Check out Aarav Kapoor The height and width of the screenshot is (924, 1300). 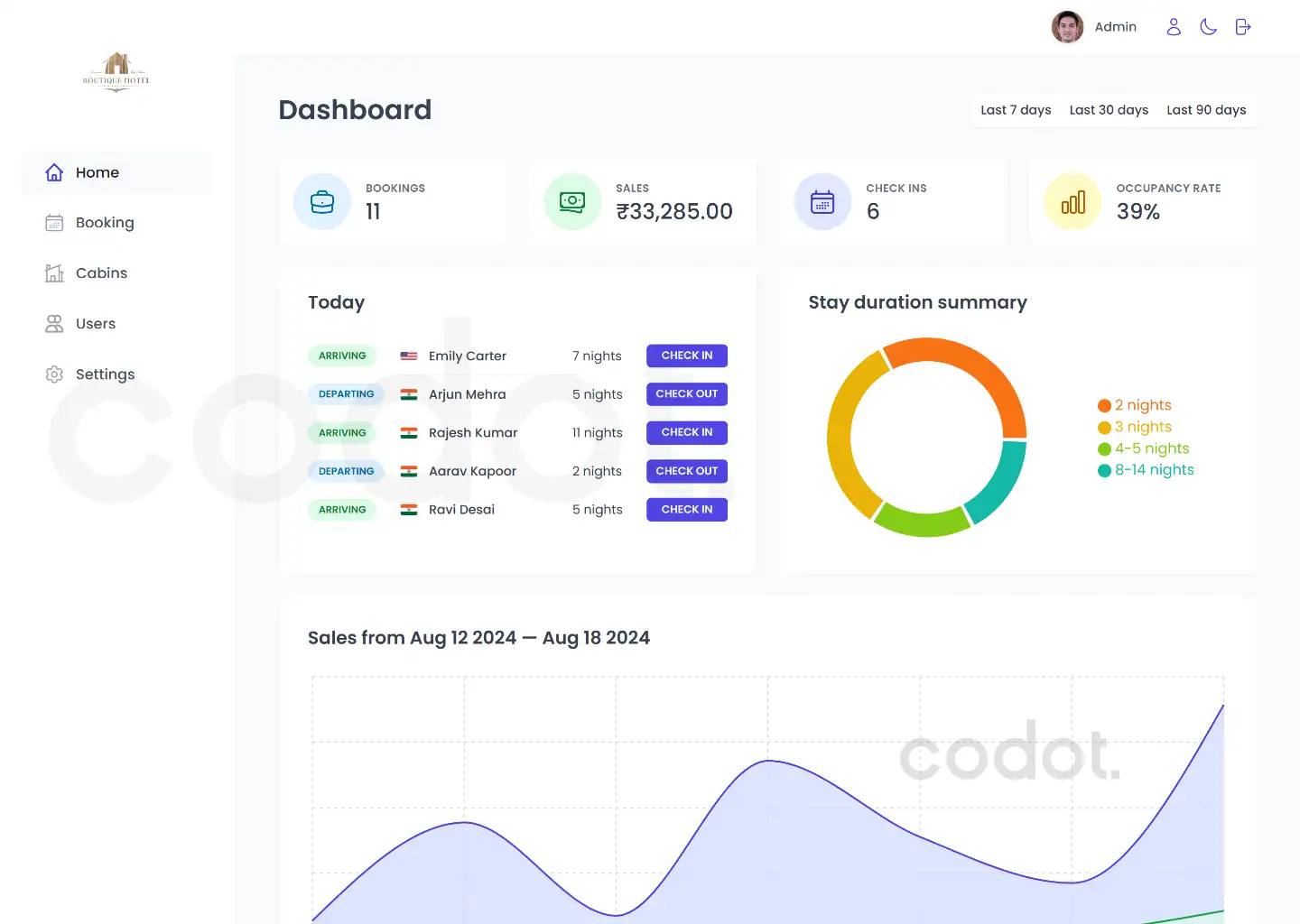[686, 470]
